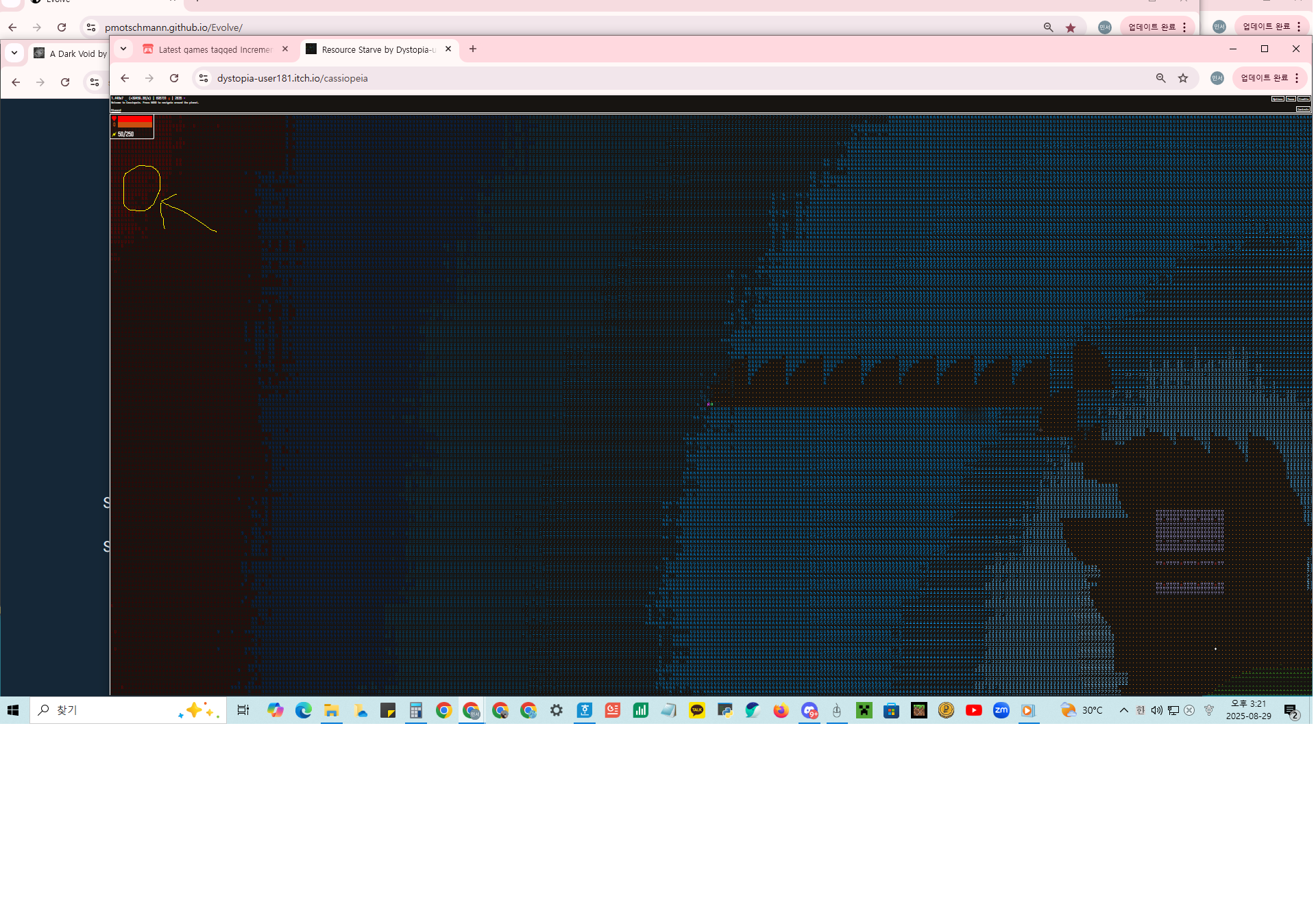Open Chrome's three-dot menu next to 업데이트 완료

(1297, 78)
